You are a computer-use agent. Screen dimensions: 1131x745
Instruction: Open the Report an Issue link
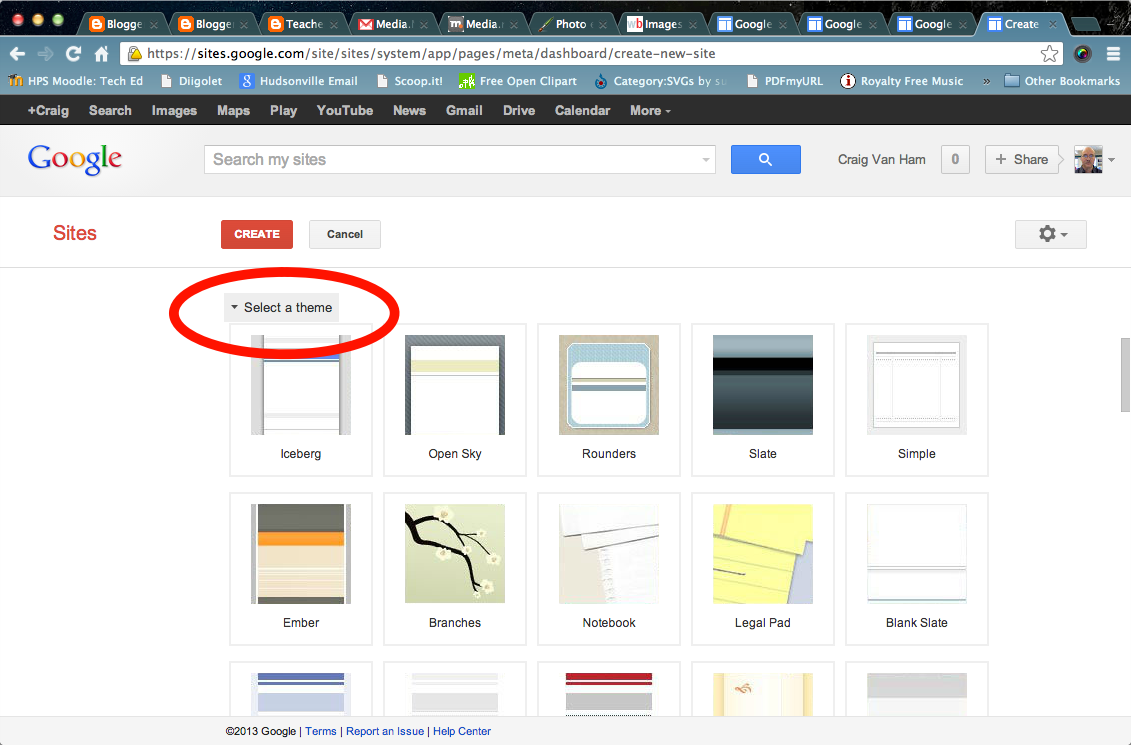(385, 731)
